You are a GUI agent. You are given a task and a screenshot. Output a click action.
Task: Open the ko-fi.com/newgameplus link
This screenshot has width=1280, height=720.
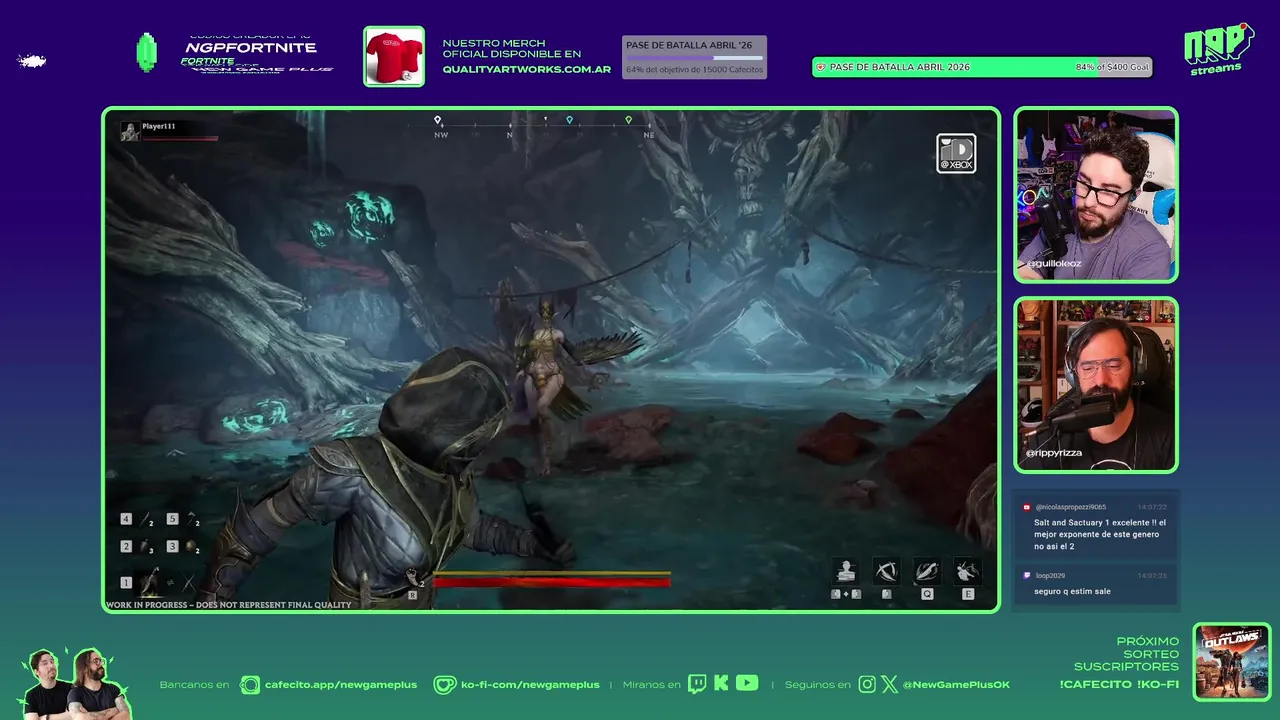click(530, 685)
